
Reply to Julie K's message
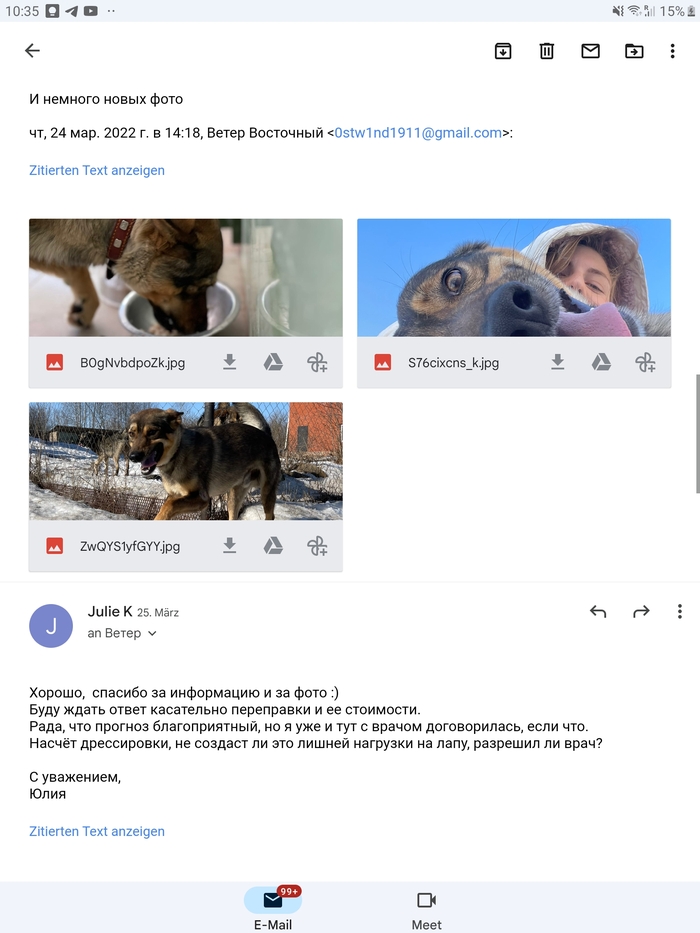click(598, 611)
